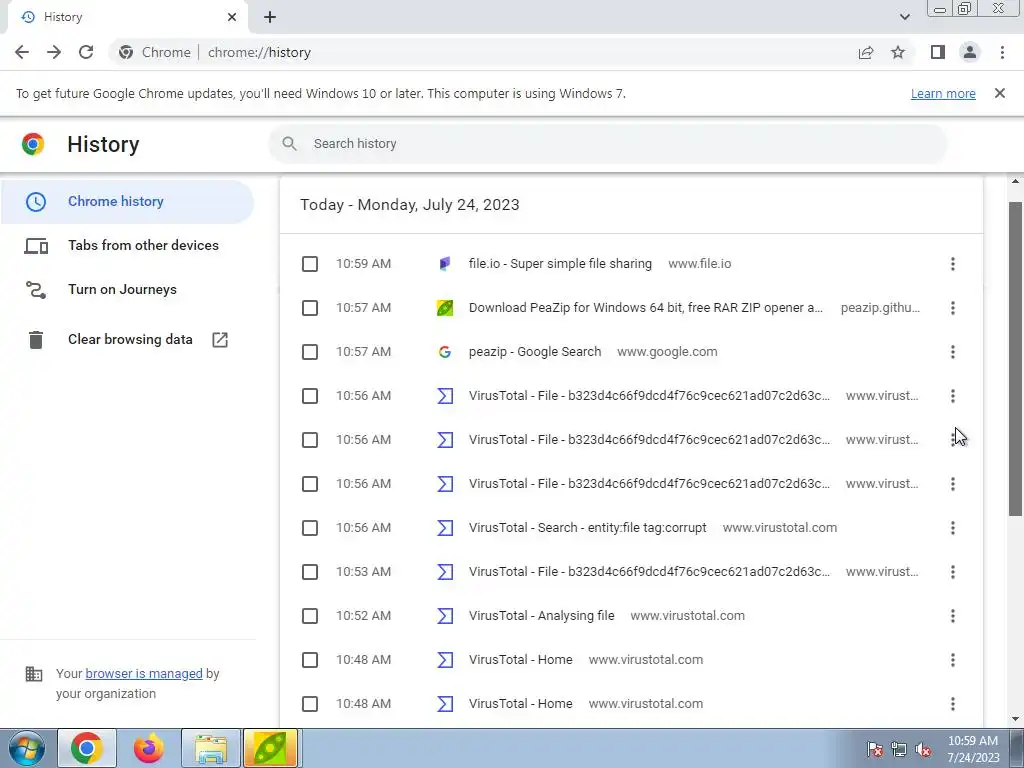Click the Search history field
The image size is (1024, 768).
(x=607, y=144)
